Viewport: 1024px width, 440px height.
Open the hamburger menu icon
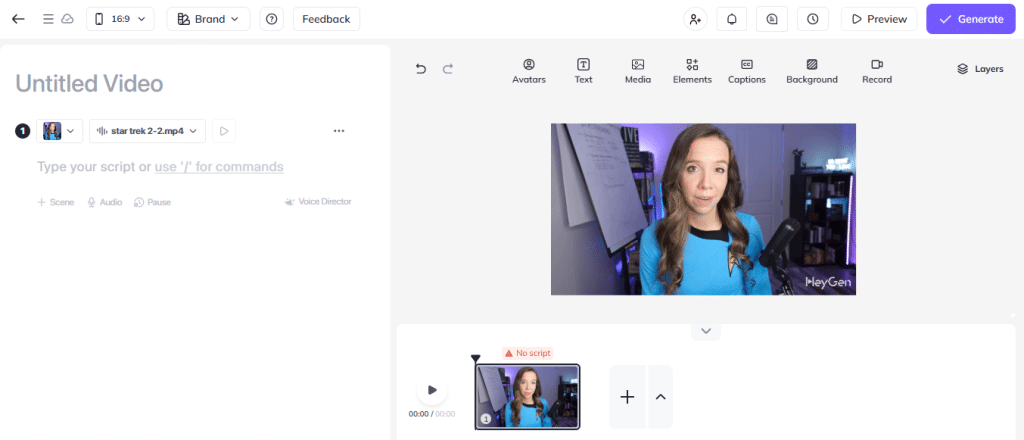pos(48,19)
